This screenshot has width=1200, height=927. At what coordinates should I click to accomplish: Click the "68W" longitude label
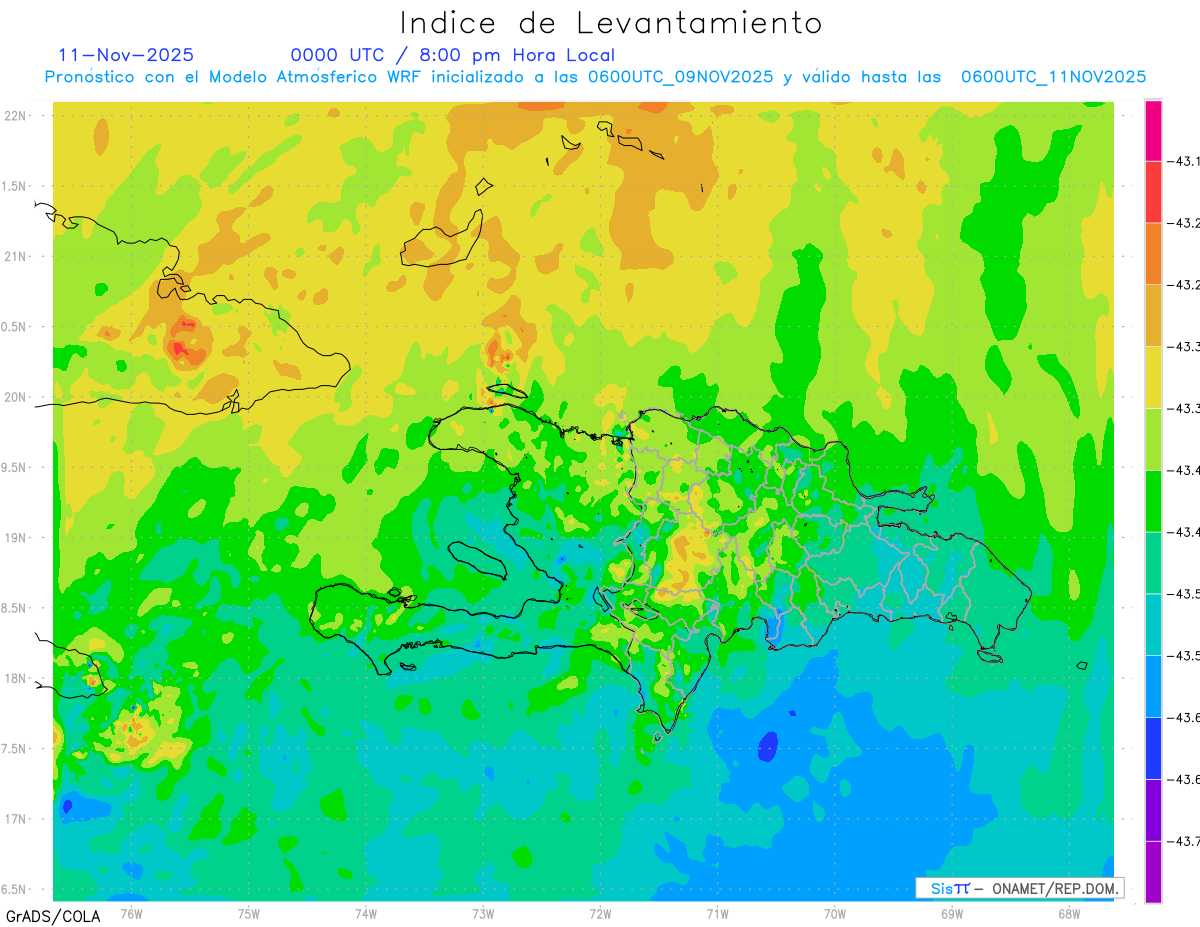[1069, 913]
